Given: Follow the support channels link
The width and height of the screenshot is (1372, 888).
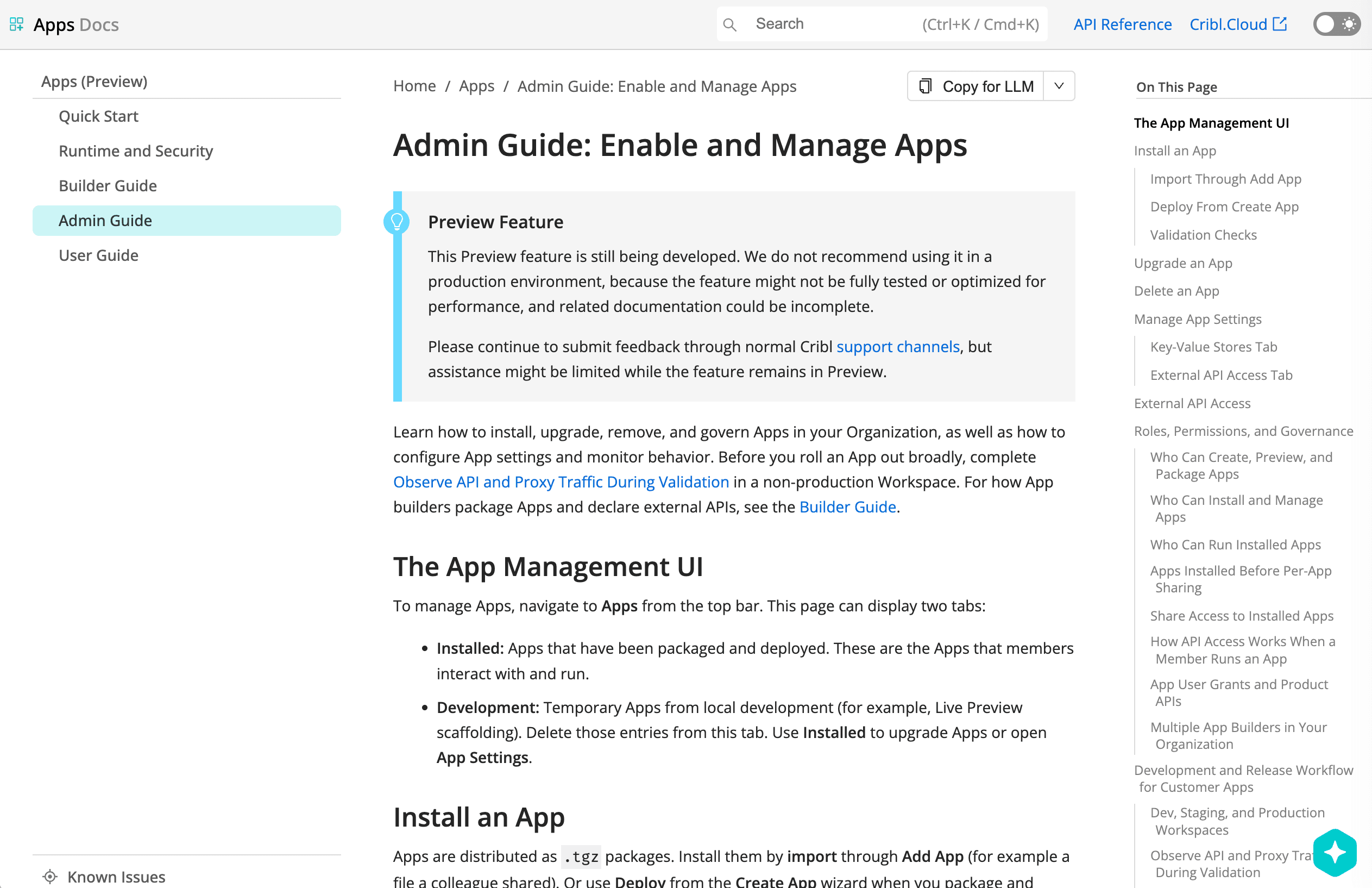Looking at the screenshot, I should click(x=898, y=347).
